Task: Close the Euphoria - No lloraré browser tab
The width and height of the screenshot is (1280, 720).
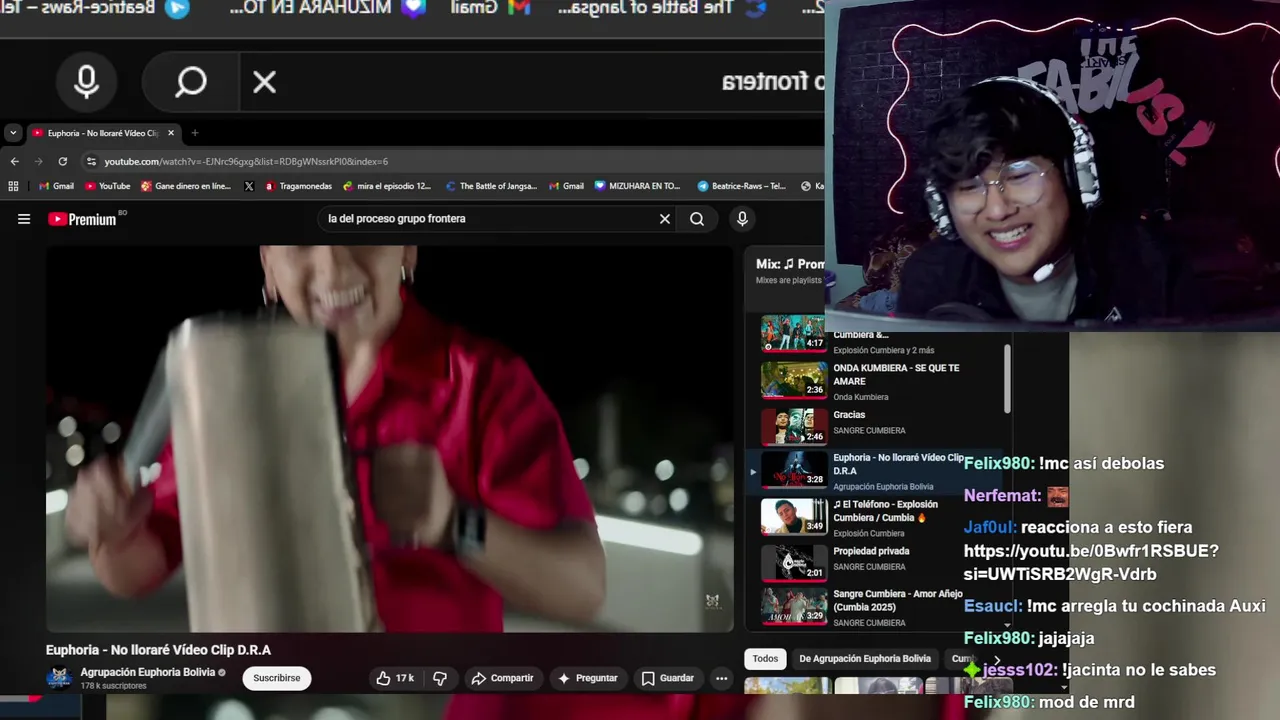Action: (171, 133)
